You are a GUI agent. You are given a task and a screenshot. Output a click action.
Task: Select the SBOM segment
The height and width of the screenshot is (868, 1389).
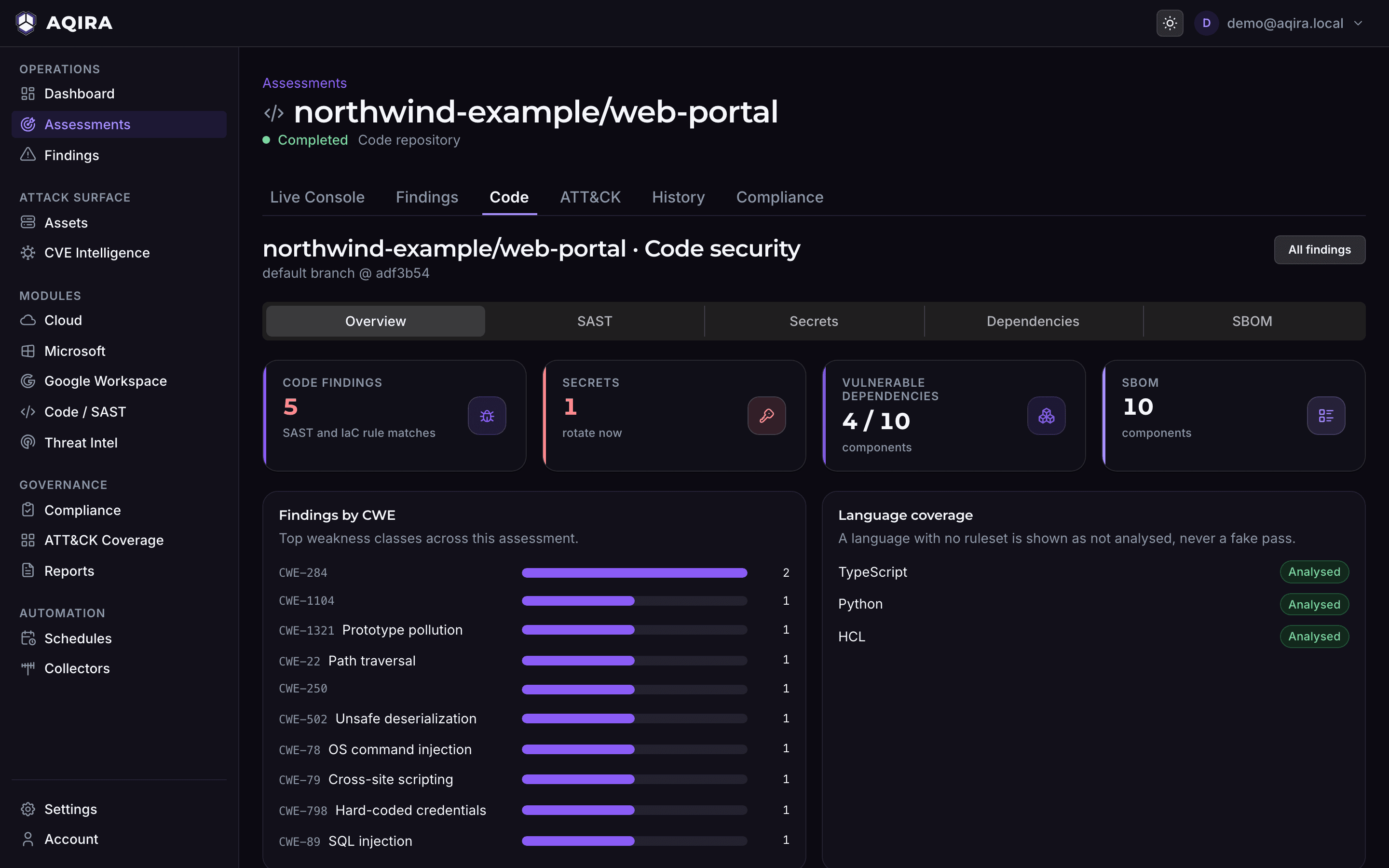click(1252, 321)
